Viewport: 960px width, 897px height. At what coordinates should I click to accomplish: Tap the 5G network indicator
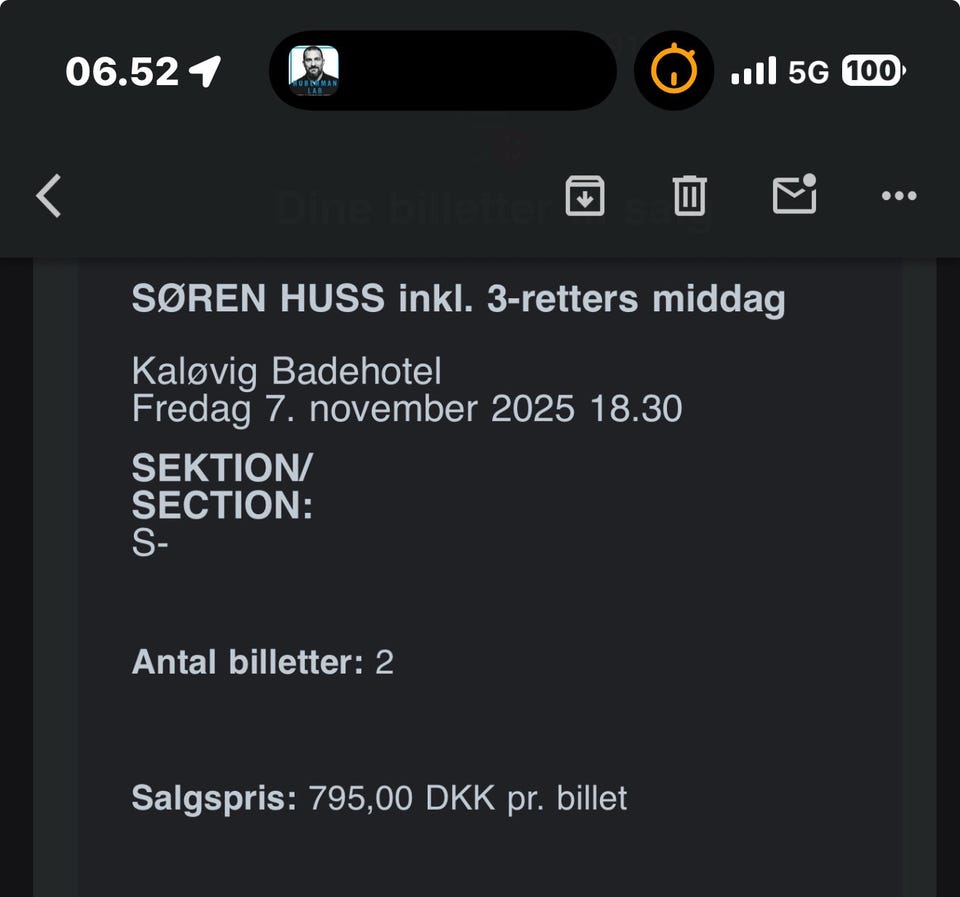808,72
